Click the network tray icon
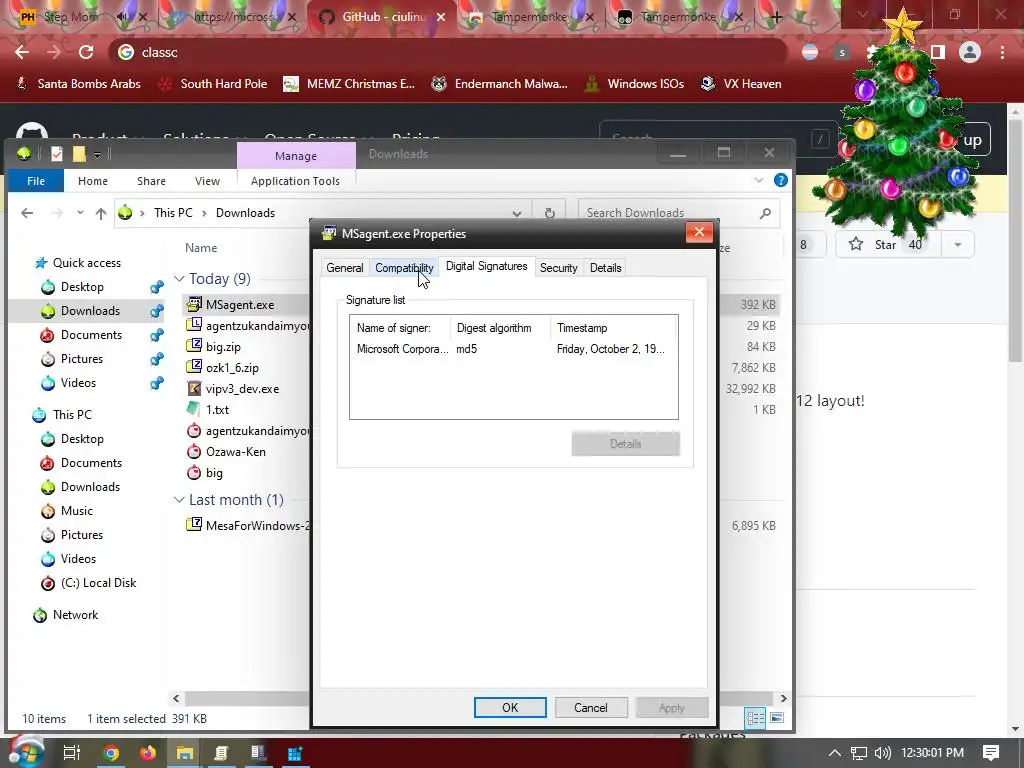Viewport: 1024px width, 768px height. click(859, 753)
